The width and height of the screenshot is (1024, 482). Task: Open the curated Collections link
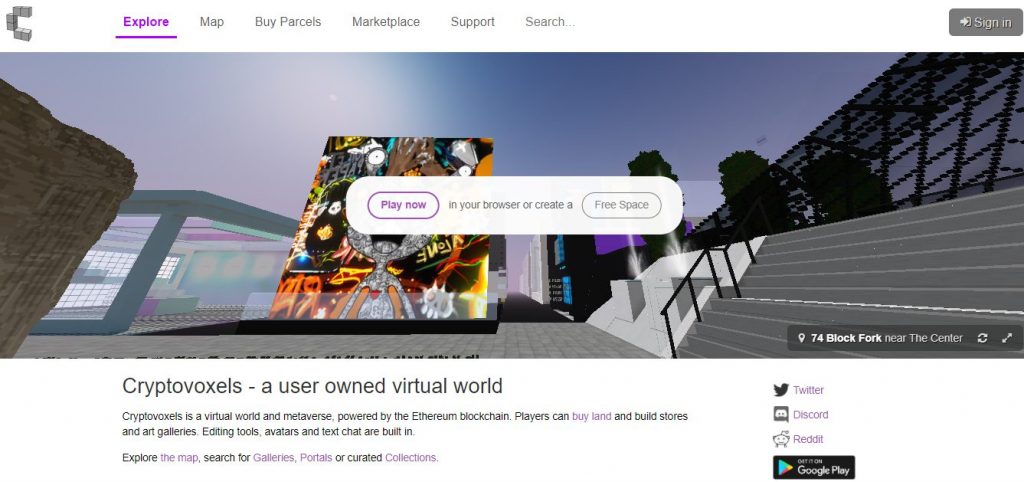411,458
